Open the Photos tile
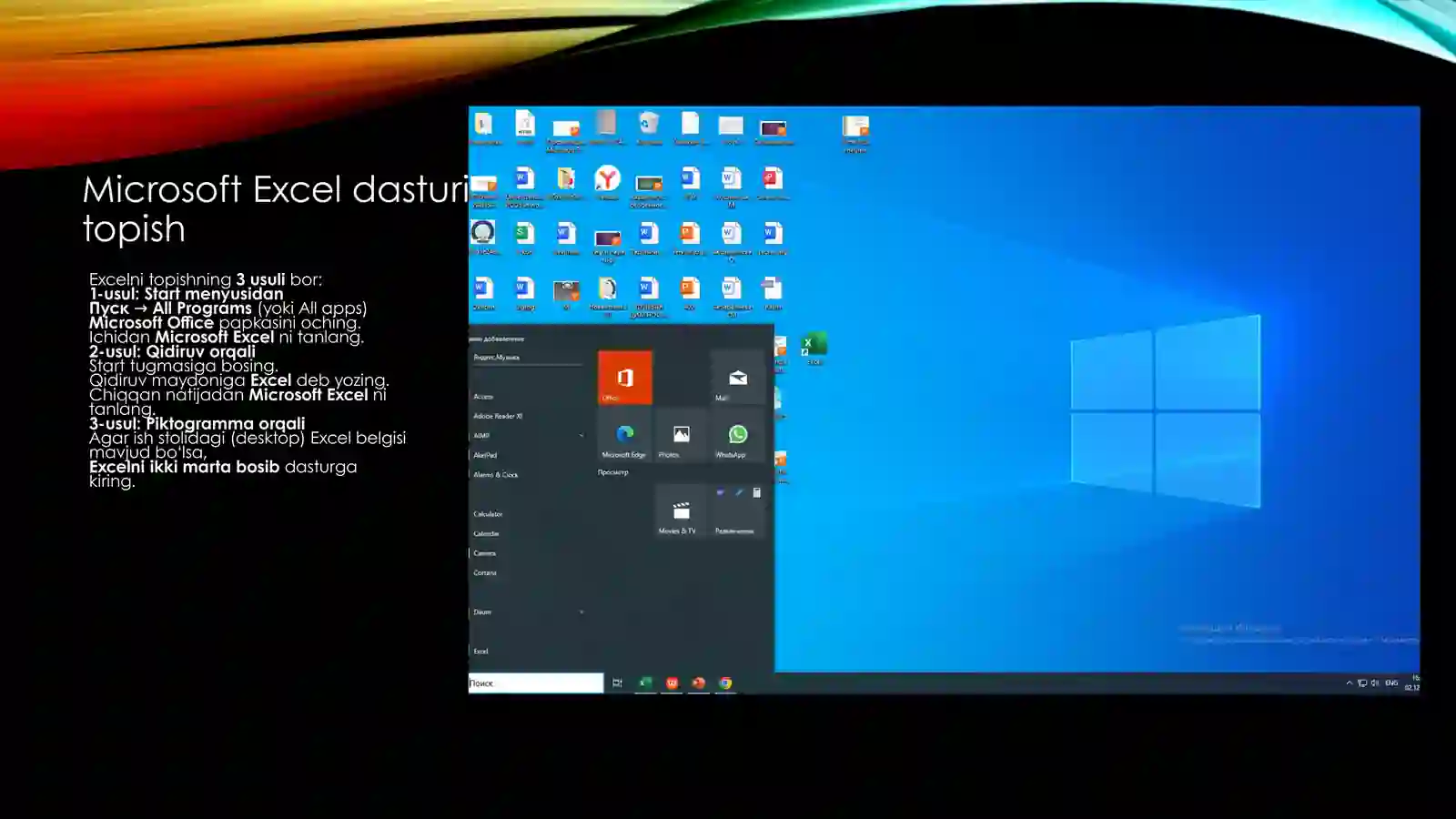 pyautogui.click(x=681, y=435)
